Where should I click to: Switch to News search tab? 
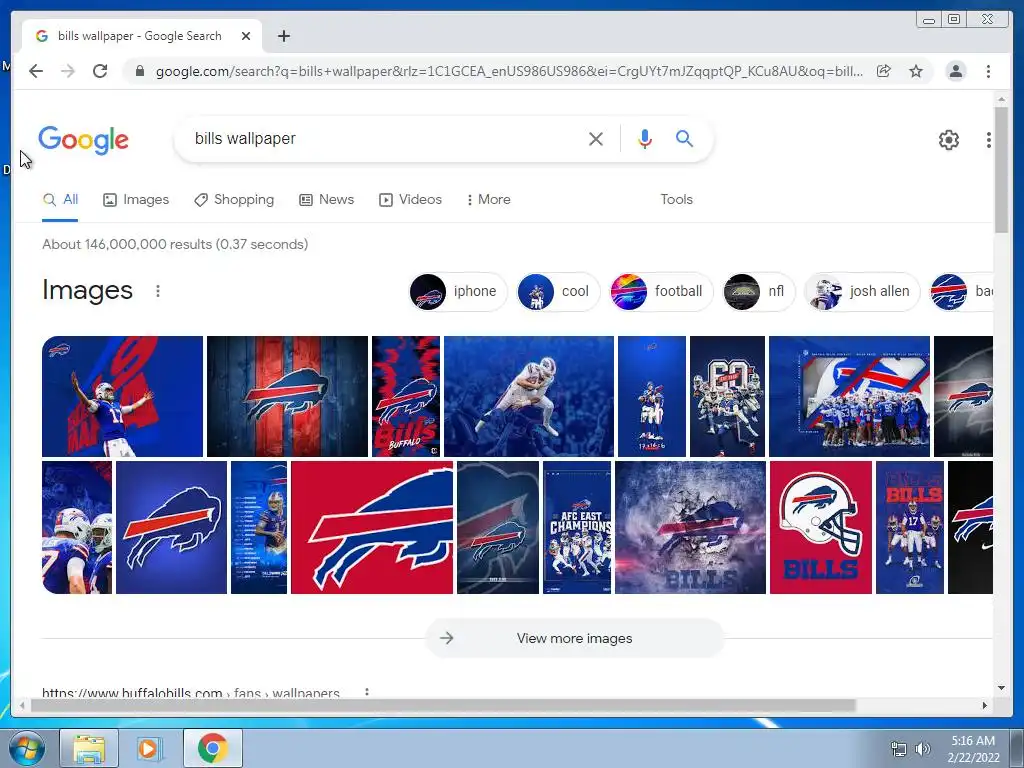tap(326, 199)
